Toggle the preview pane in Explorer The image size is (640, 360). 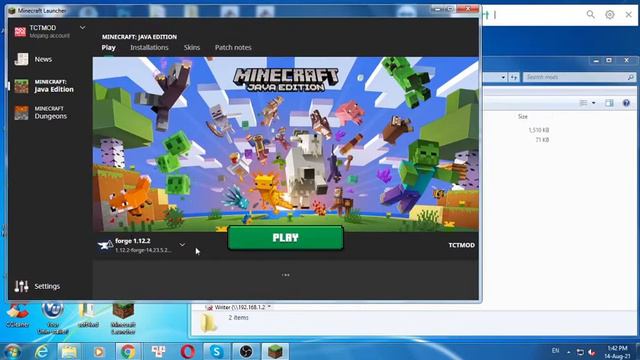609,103
